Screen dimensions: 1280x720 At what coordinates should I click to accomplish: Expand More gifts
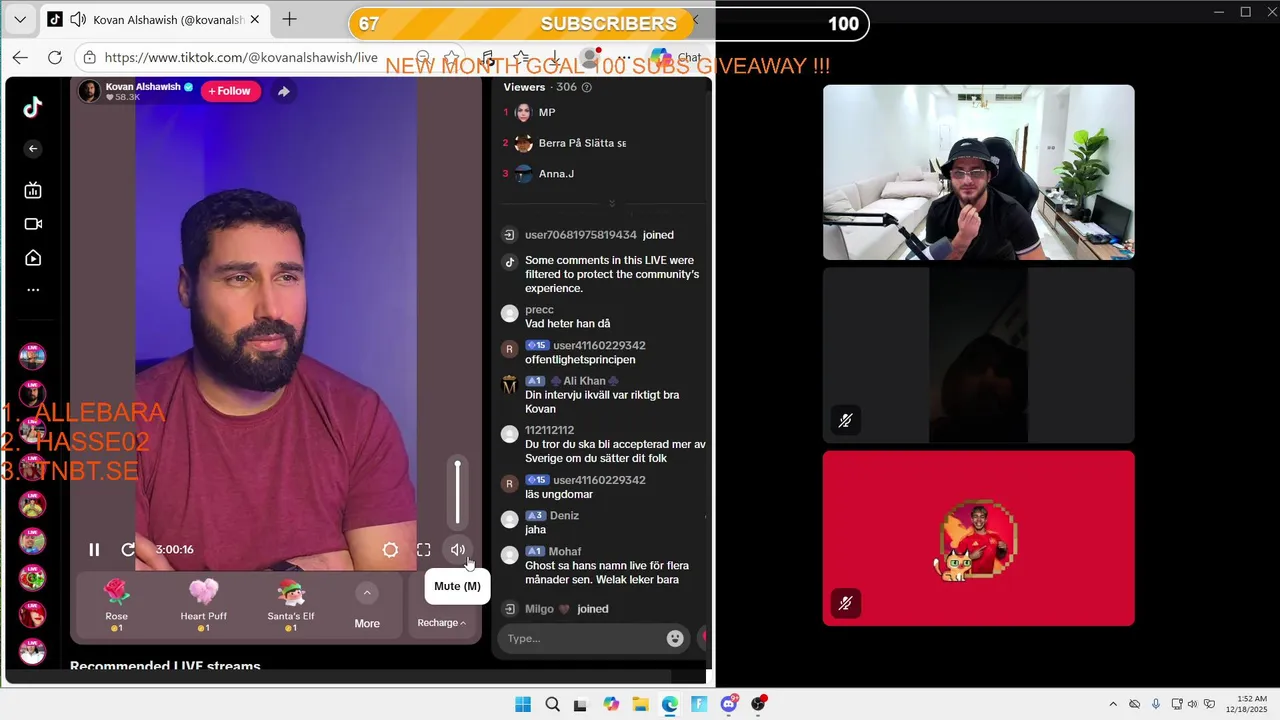(367, 606)
